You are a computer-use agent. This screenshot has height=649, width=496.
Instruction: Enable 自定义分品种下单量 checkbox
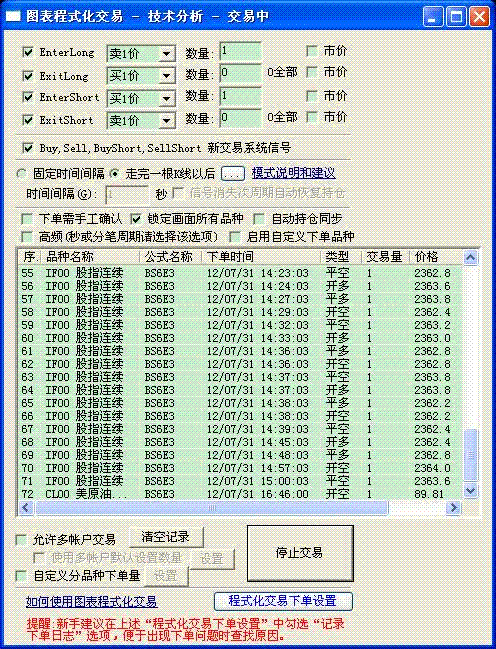click(21, 575)
